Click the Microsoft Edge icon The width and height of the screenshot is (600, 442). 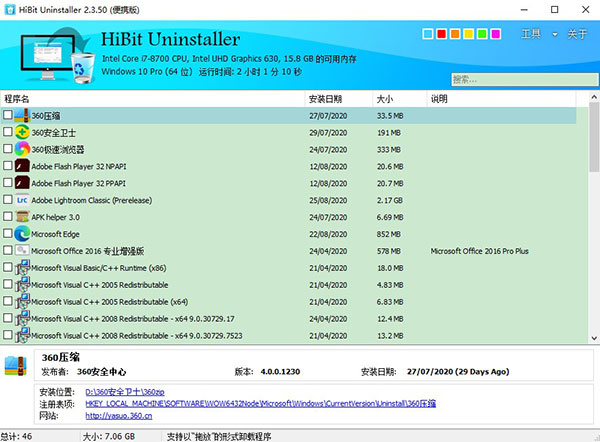(x=22, y=234)
